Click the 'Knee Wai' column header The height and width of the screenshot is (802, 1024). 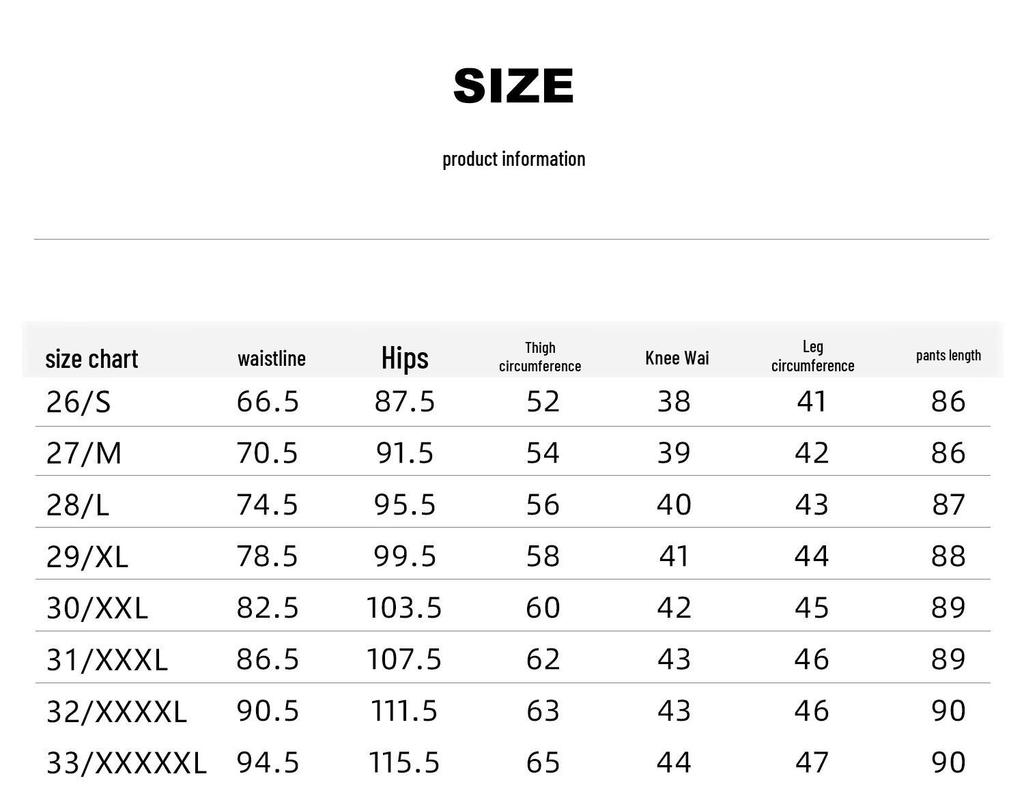[x=677, y=358]
